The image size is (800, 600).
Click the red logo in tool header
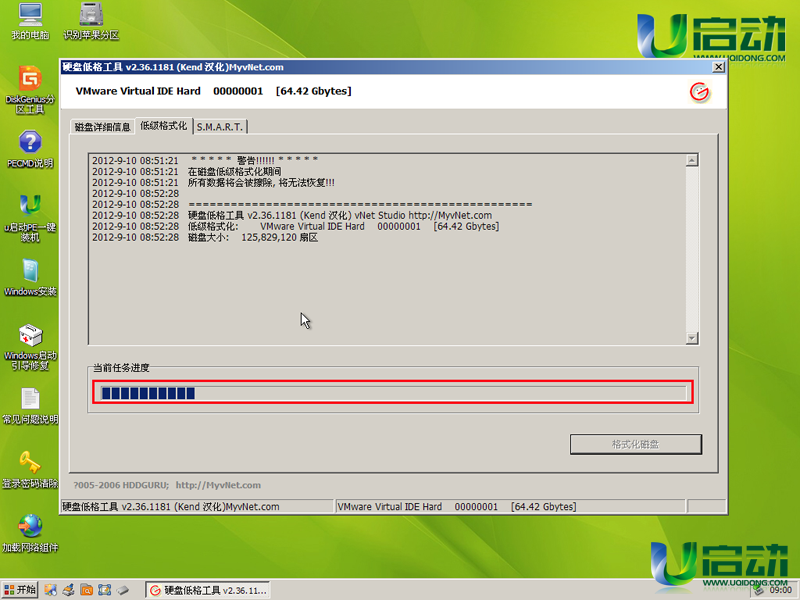699,92
